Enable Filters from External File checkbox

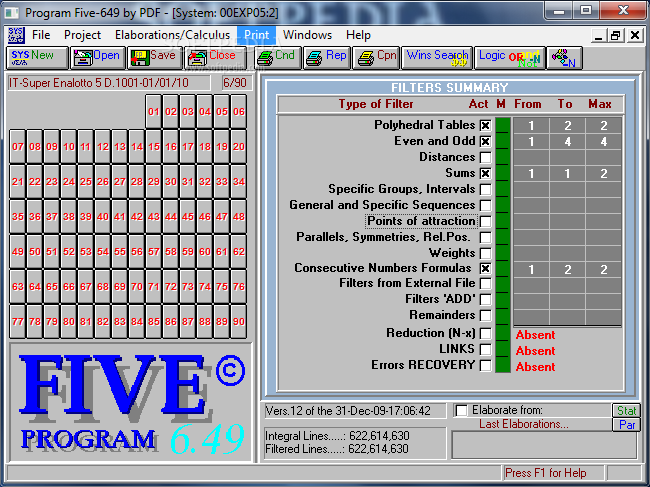485,283
